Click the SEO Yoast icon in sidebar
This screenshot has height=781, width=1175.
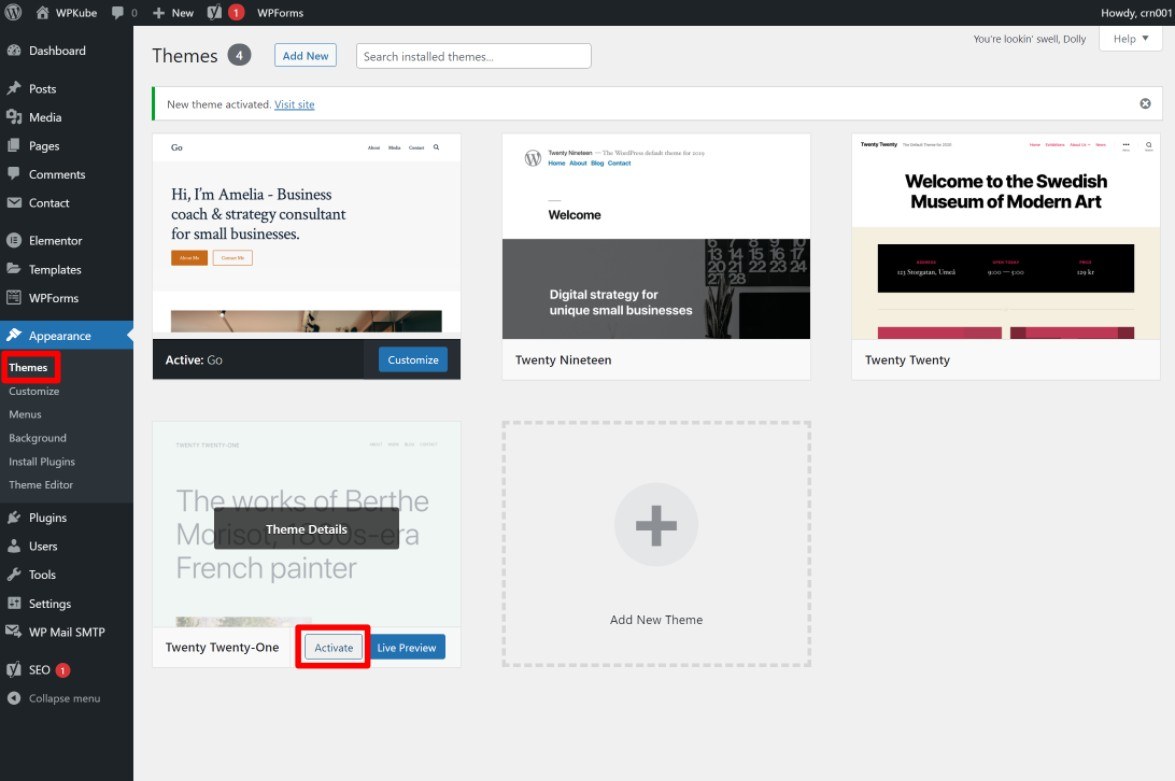13,670
